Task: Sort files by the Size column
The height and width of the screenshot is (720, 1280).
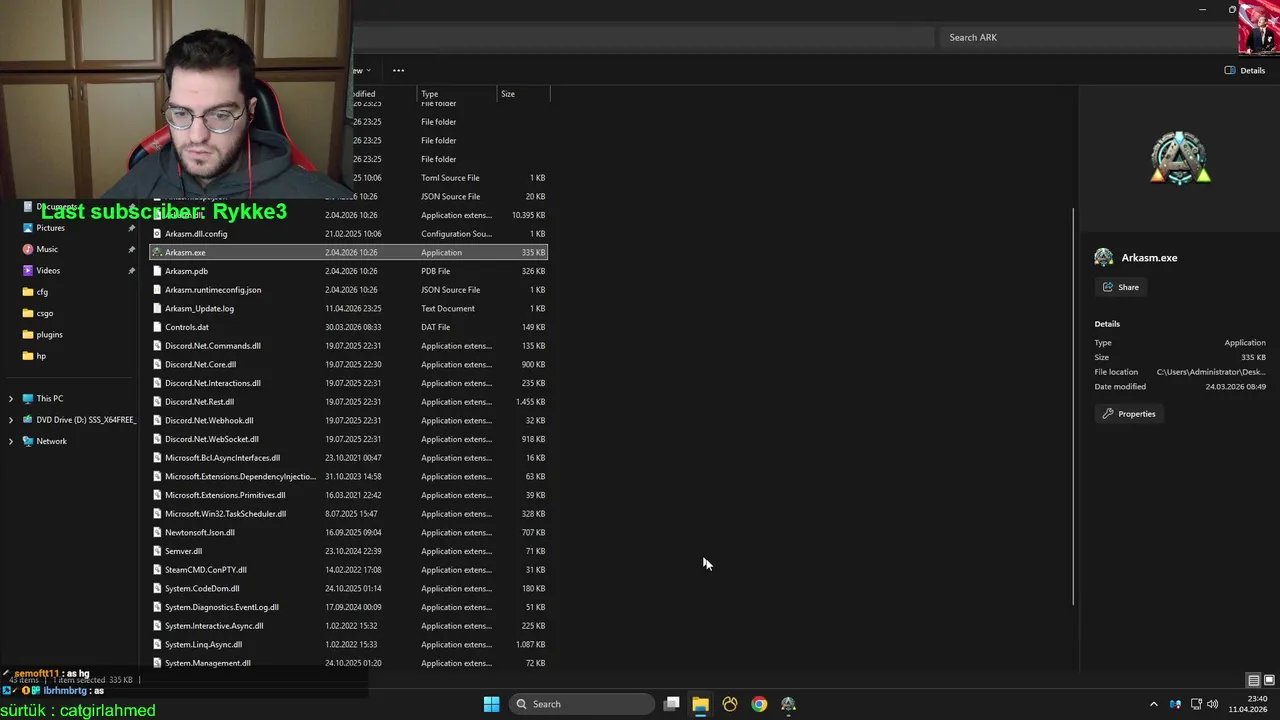Action: 523,94
